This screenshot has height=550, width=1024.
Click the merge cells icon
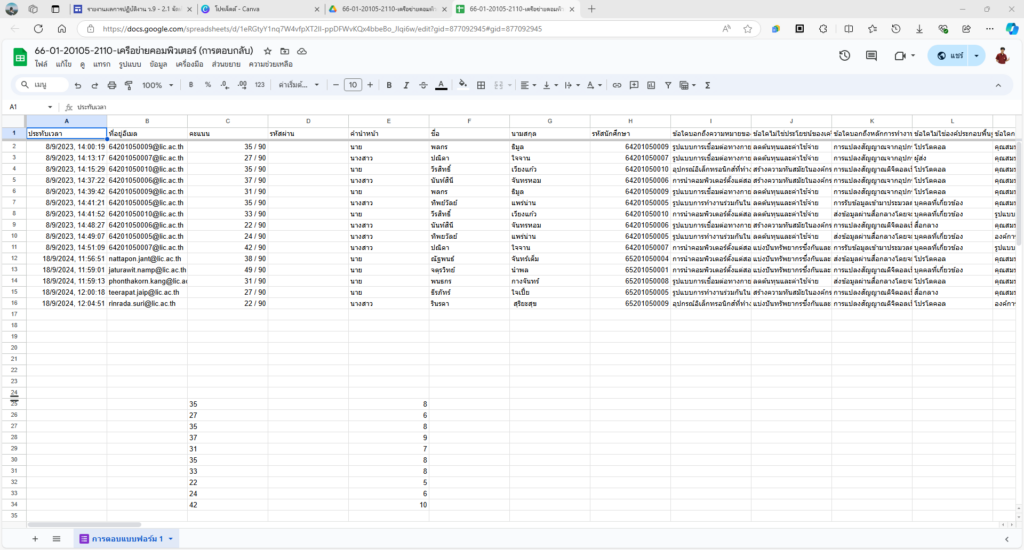(x=498, y=85)
